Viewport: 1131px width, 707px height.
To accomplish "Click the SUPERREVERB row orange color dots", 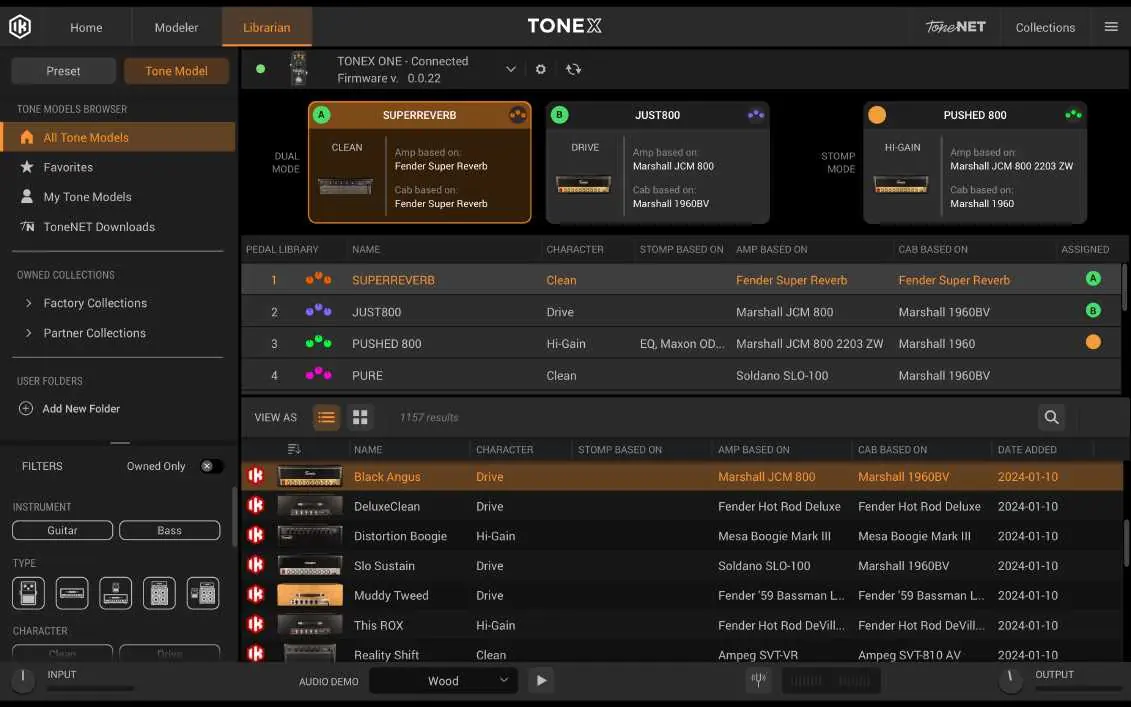I will click(x=318, y=279).
